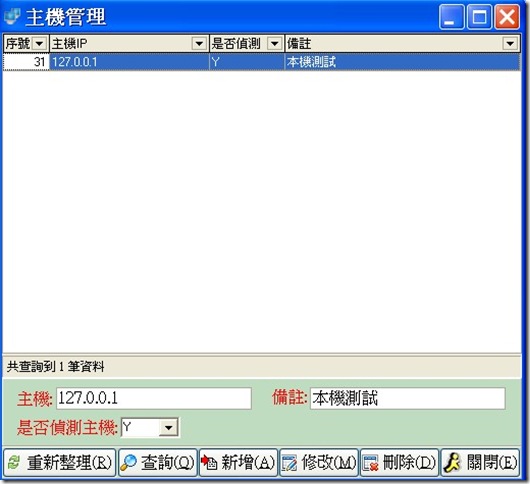Open the 是否偵測 column filter dropdown
530x484 pixels.
pyautogui.click(x=274, y=44)
